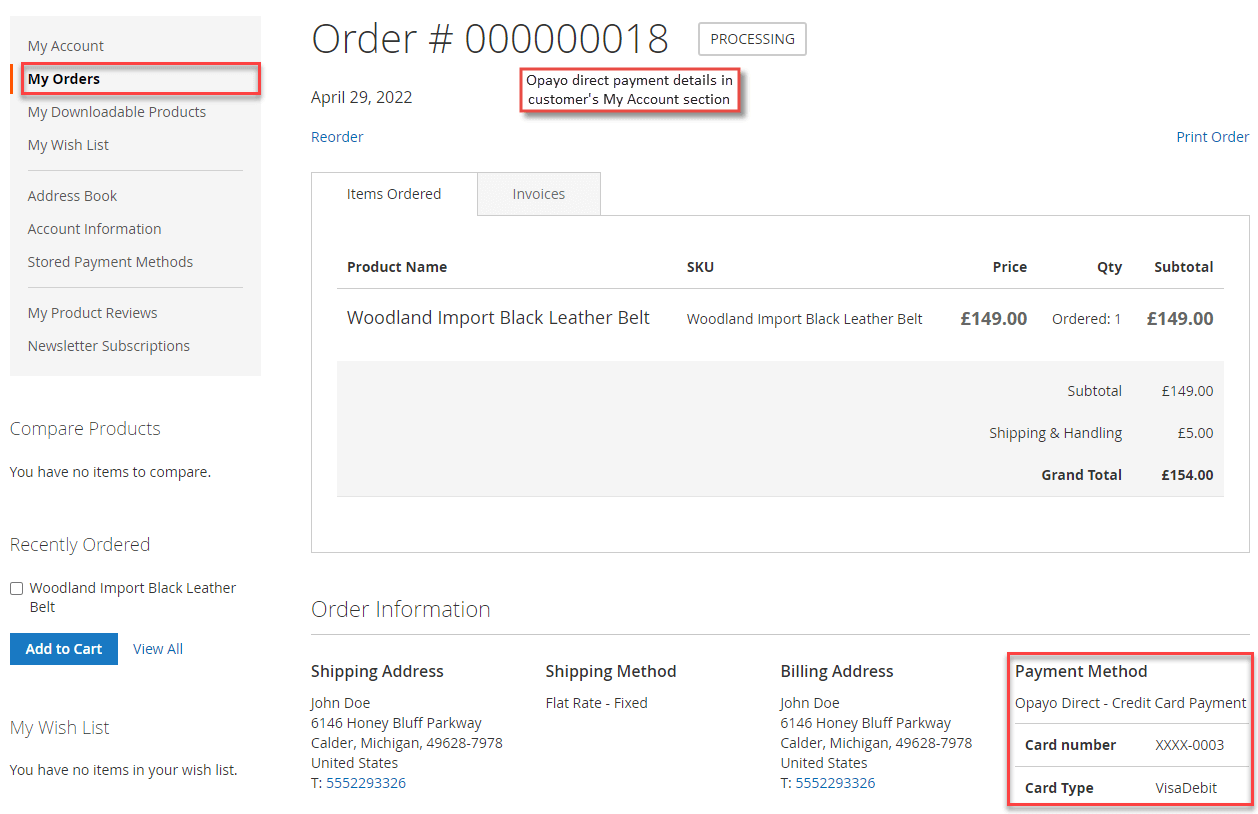Select order date April 29, 2022
Viewport: 1258px width, 814px height.
(x=362, y=97)
